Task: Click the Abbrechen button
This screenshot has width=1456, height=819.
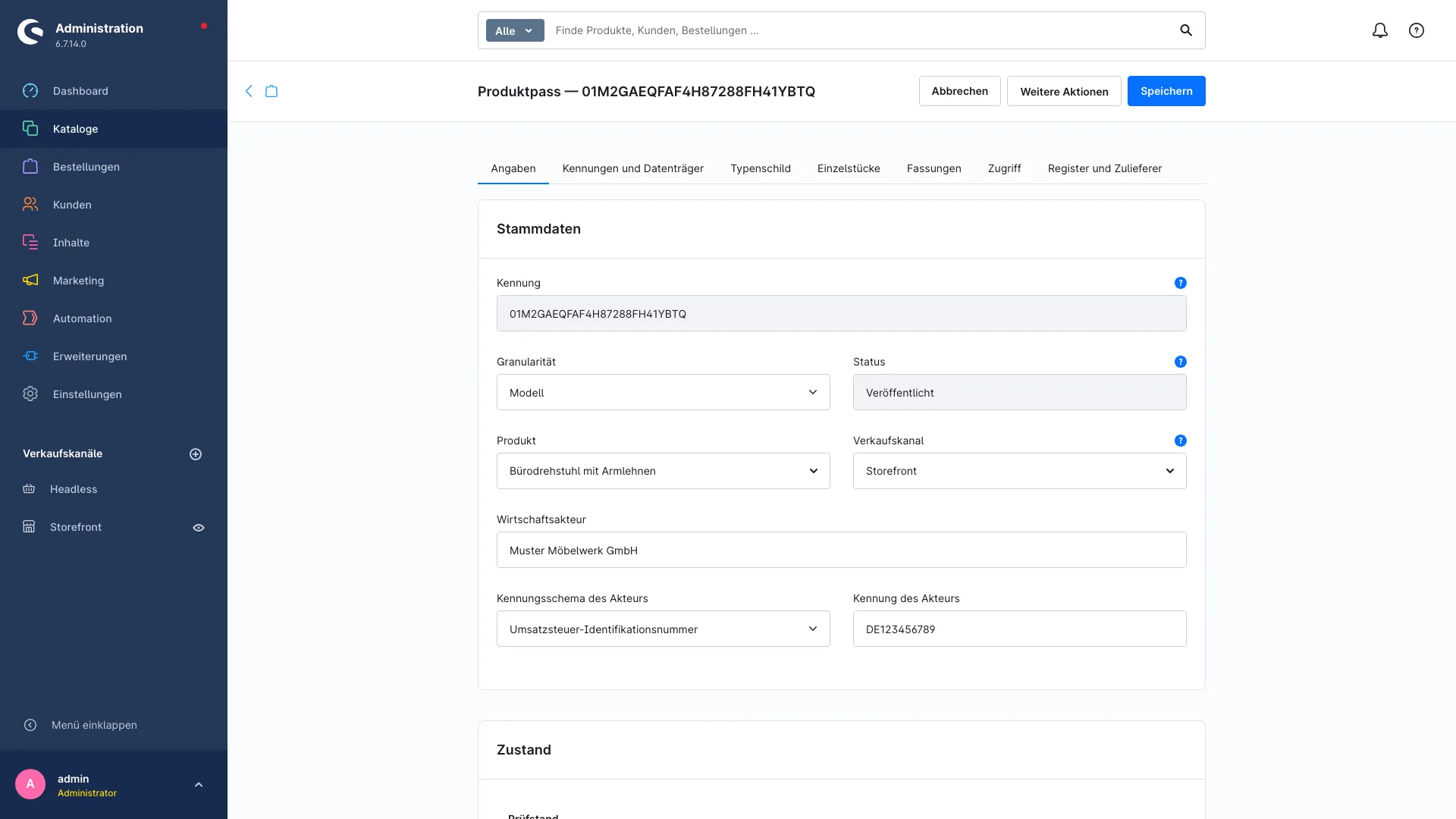Action: pos(960,91)
